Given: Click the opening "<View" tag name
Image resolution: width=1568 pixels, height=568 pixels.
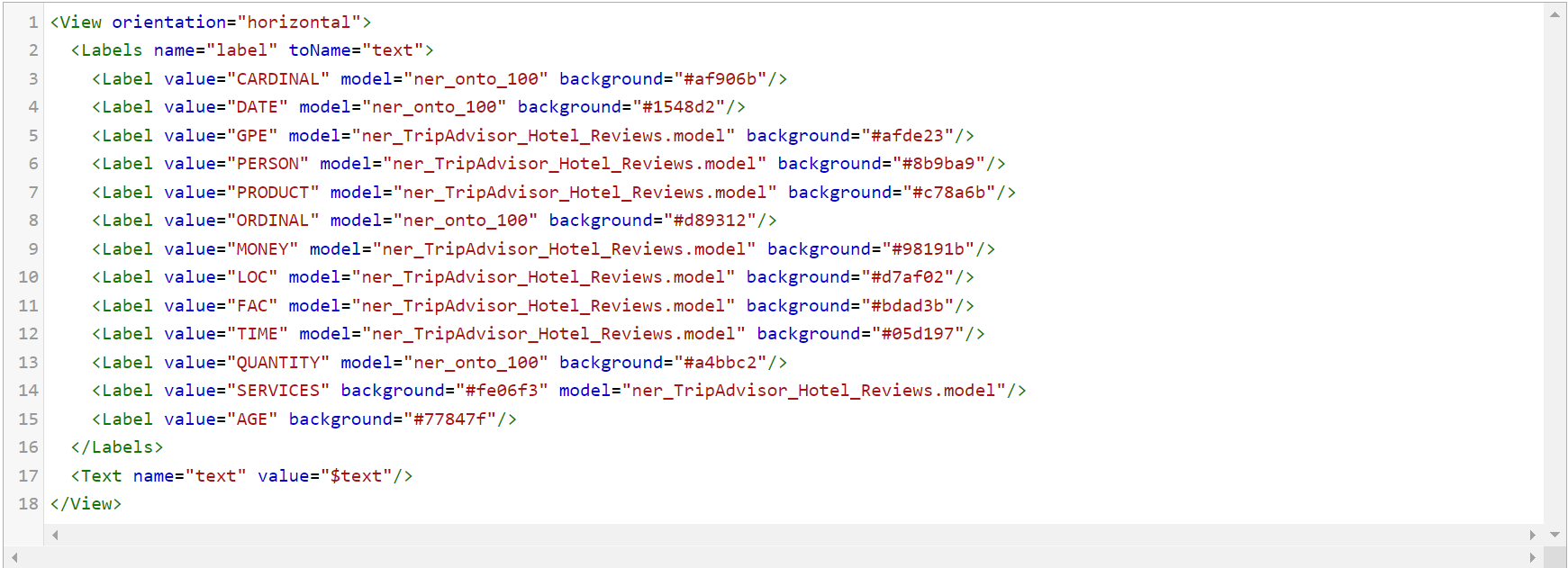Looking at the screenshot, I should 76,23.
